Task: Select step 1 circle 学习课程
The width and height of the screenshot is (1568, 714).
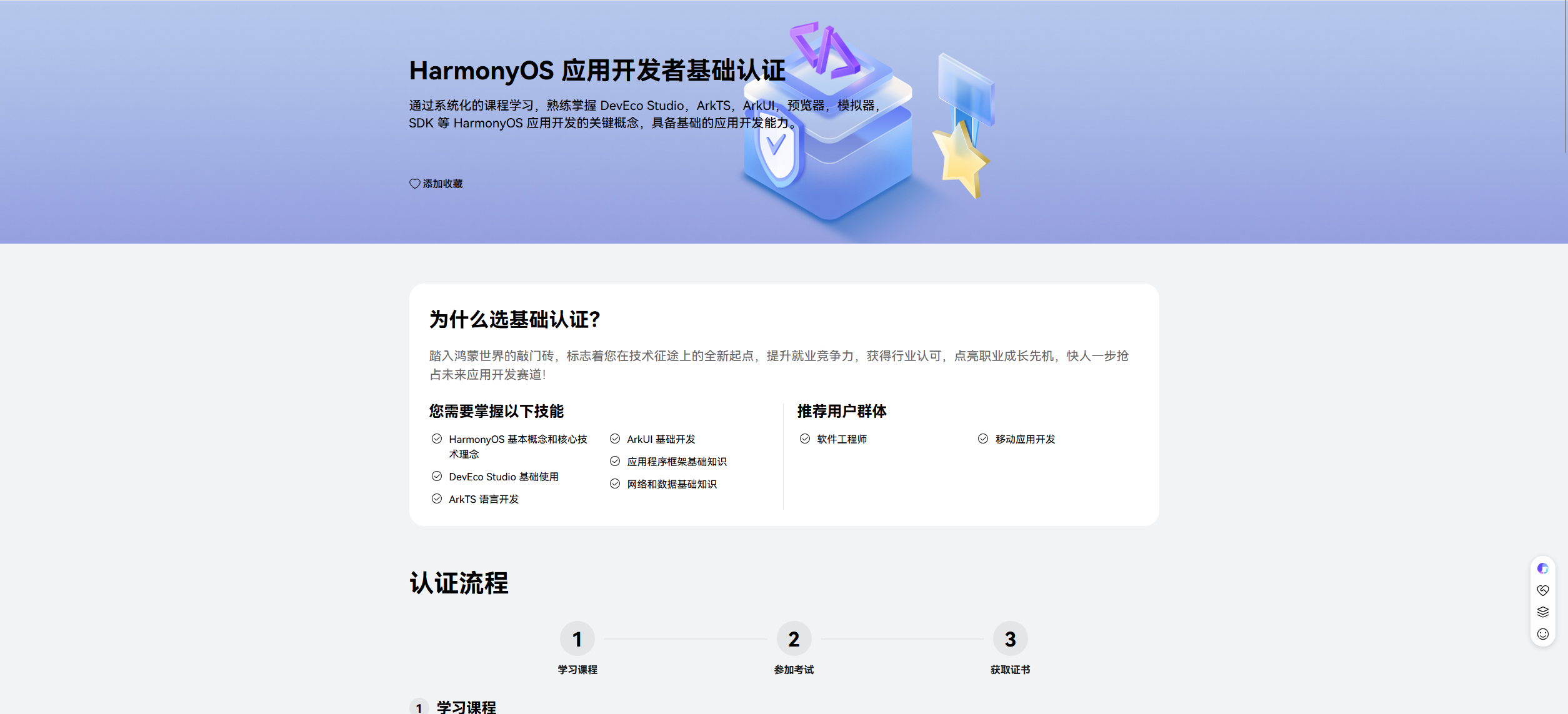Action: tap(577, 638)
